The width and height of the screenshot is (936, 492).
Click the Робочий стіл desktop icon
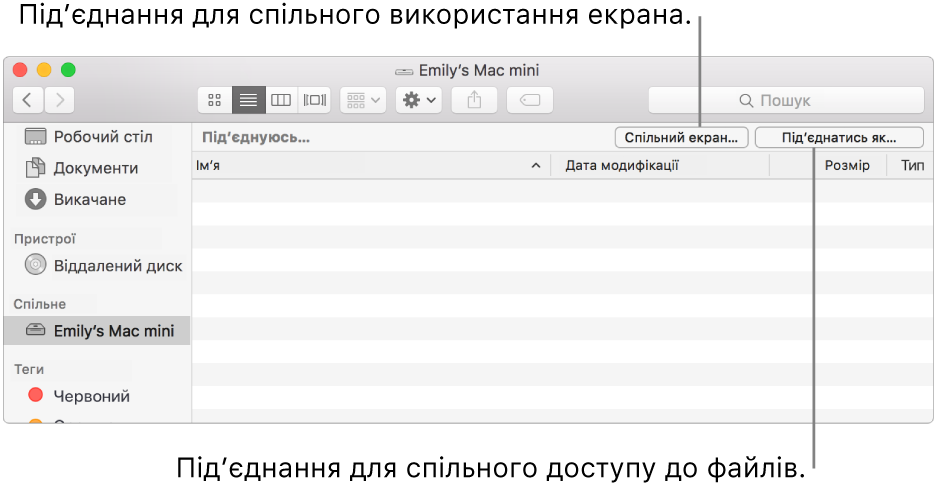click(x=35, y=137)
